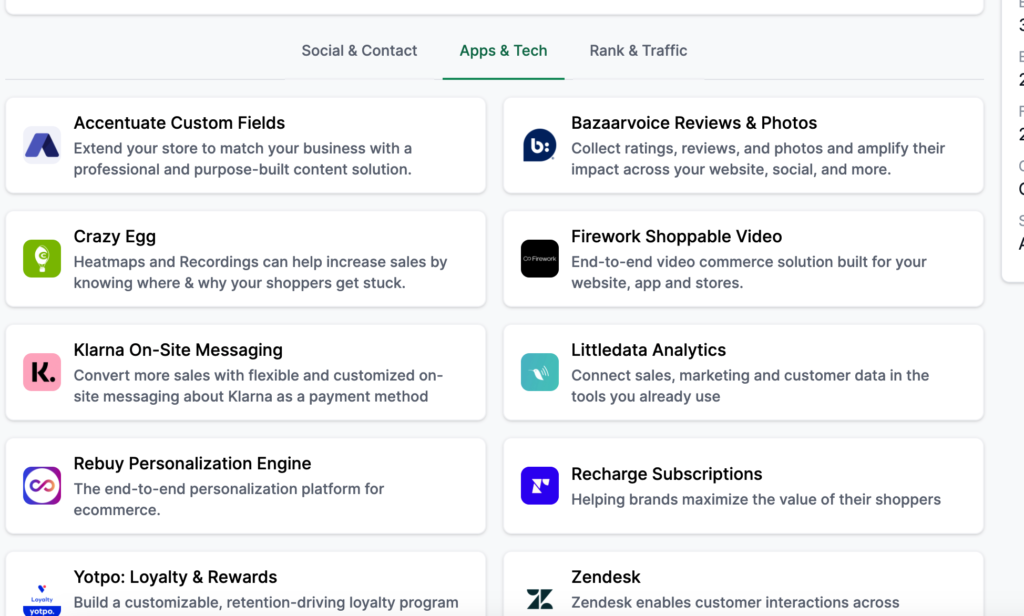1024x616 pixels.
Task: Open the Bazaarvoice Reviews & Photos title
Action: coord(694,123)
